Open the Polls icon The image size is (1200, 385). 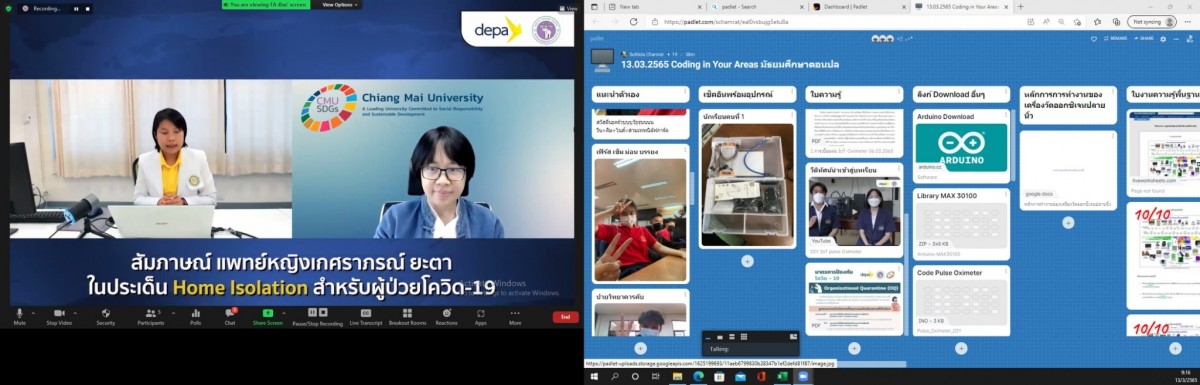195,316
